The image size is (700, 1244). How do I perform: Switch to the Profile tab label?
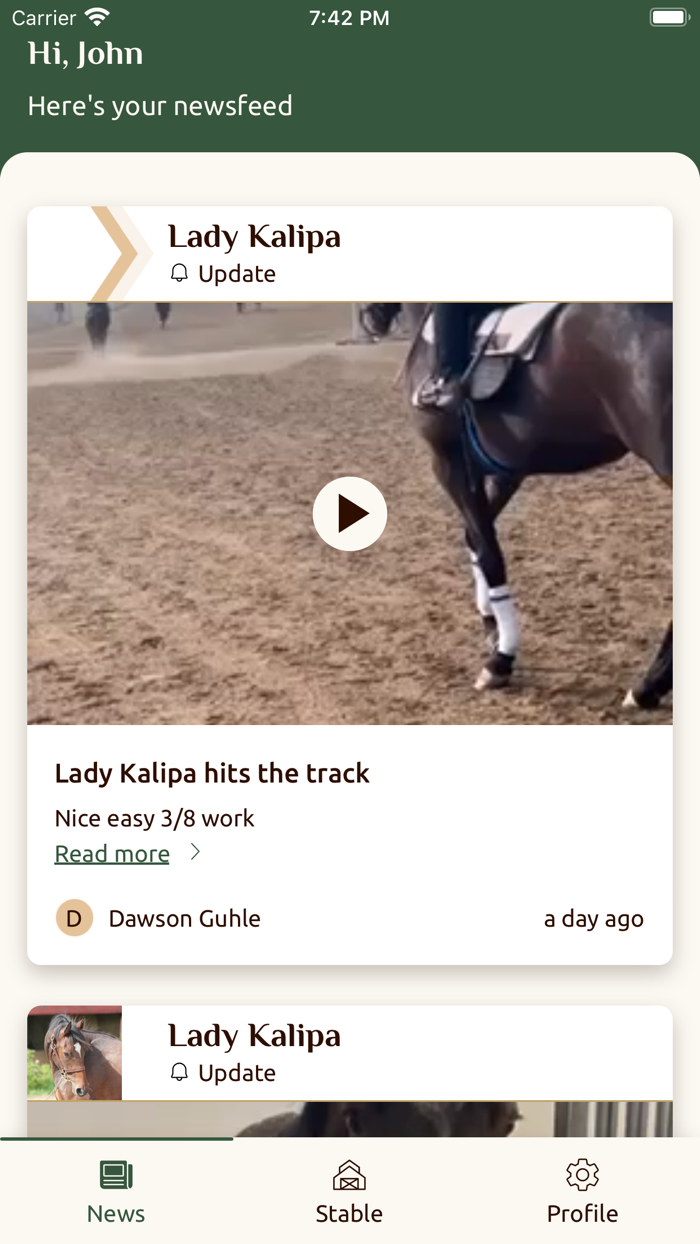(x=582, y=1213)
